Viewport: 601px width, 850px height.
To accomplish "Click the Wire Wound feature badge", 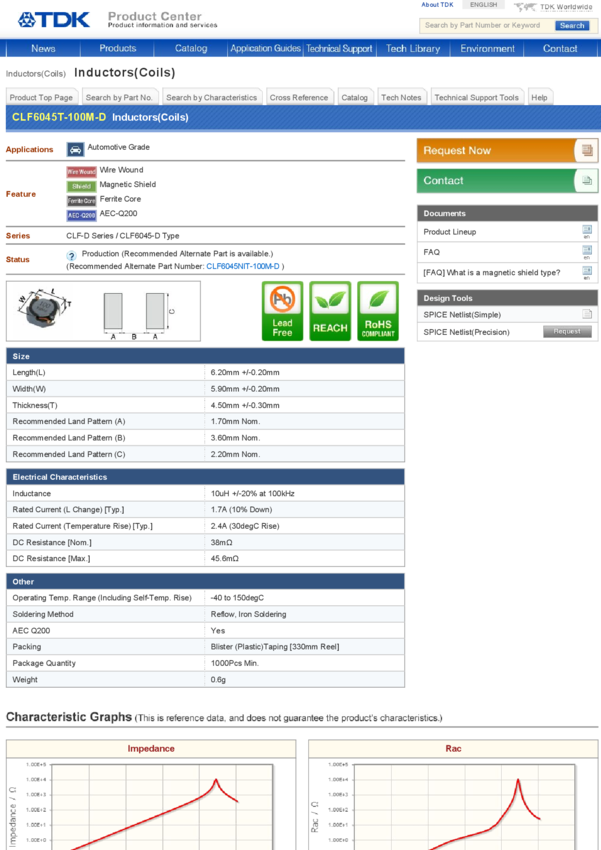I will pyautogui.click(x=81, y=171).
